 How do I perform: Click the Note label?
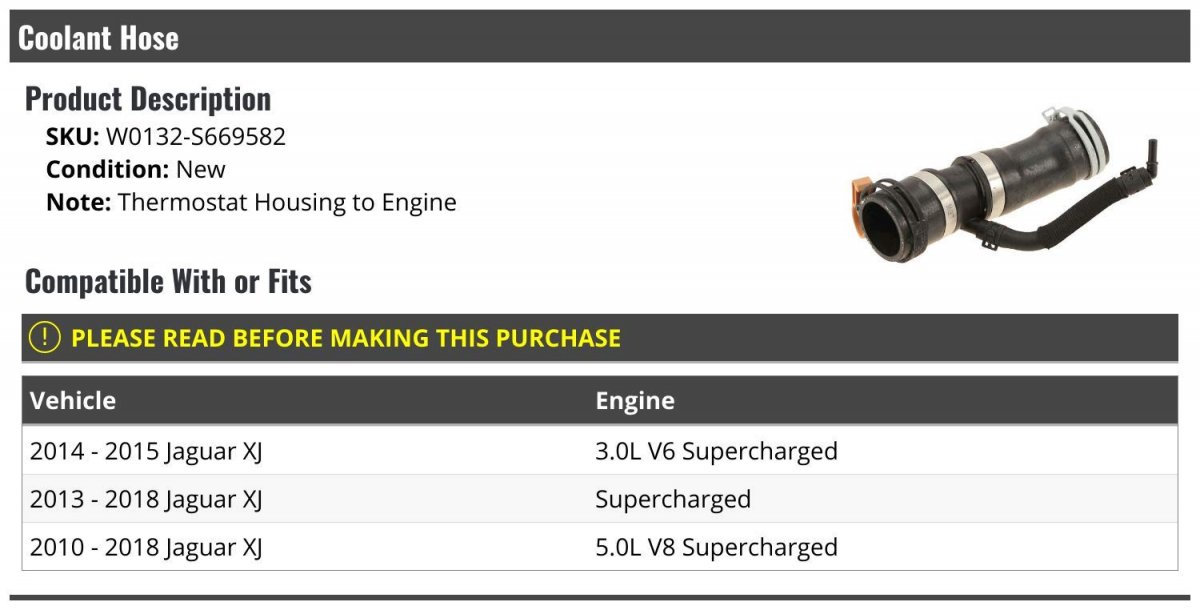(78, 202)
